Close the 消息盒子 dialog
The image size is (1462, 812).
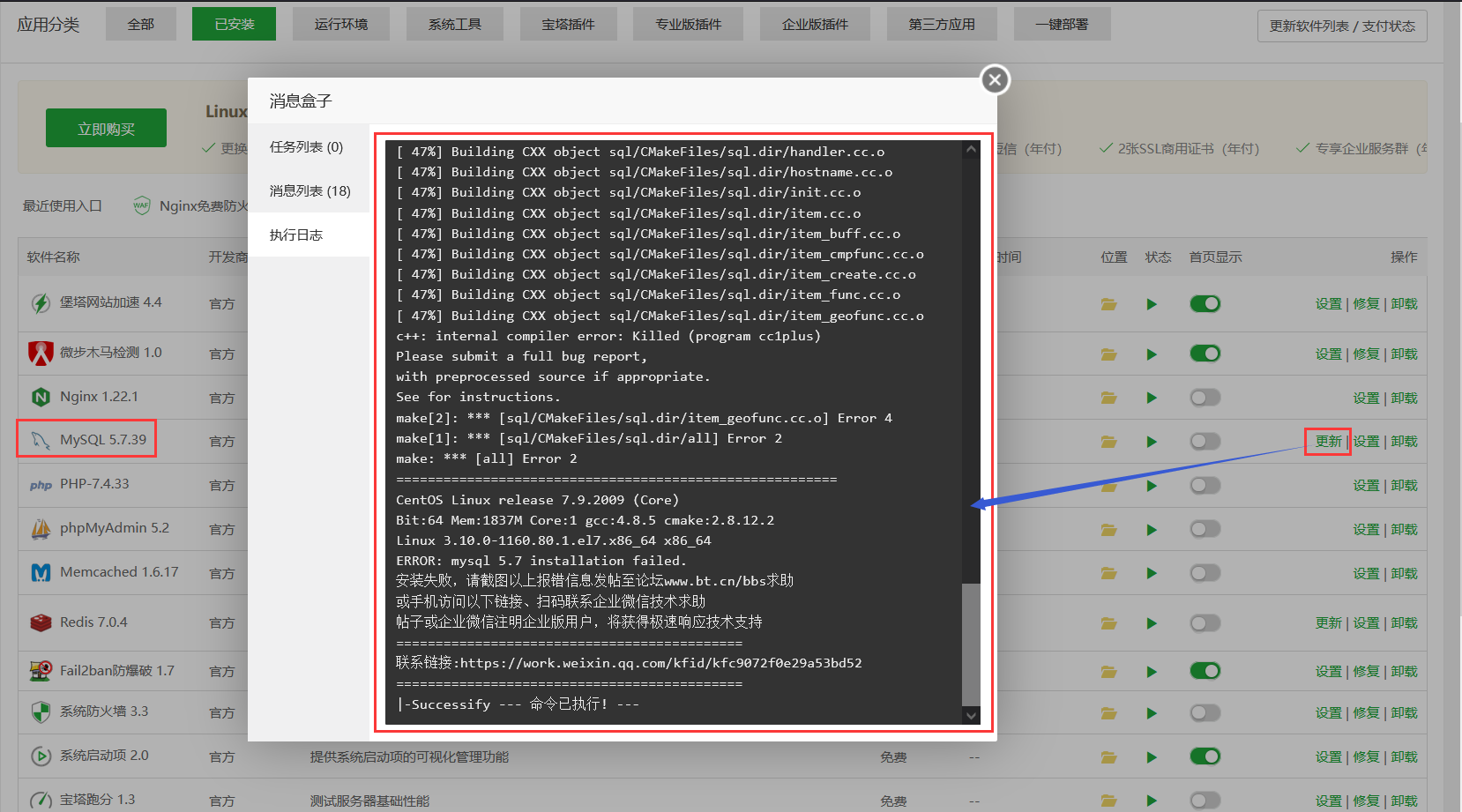tap(995, 80)
